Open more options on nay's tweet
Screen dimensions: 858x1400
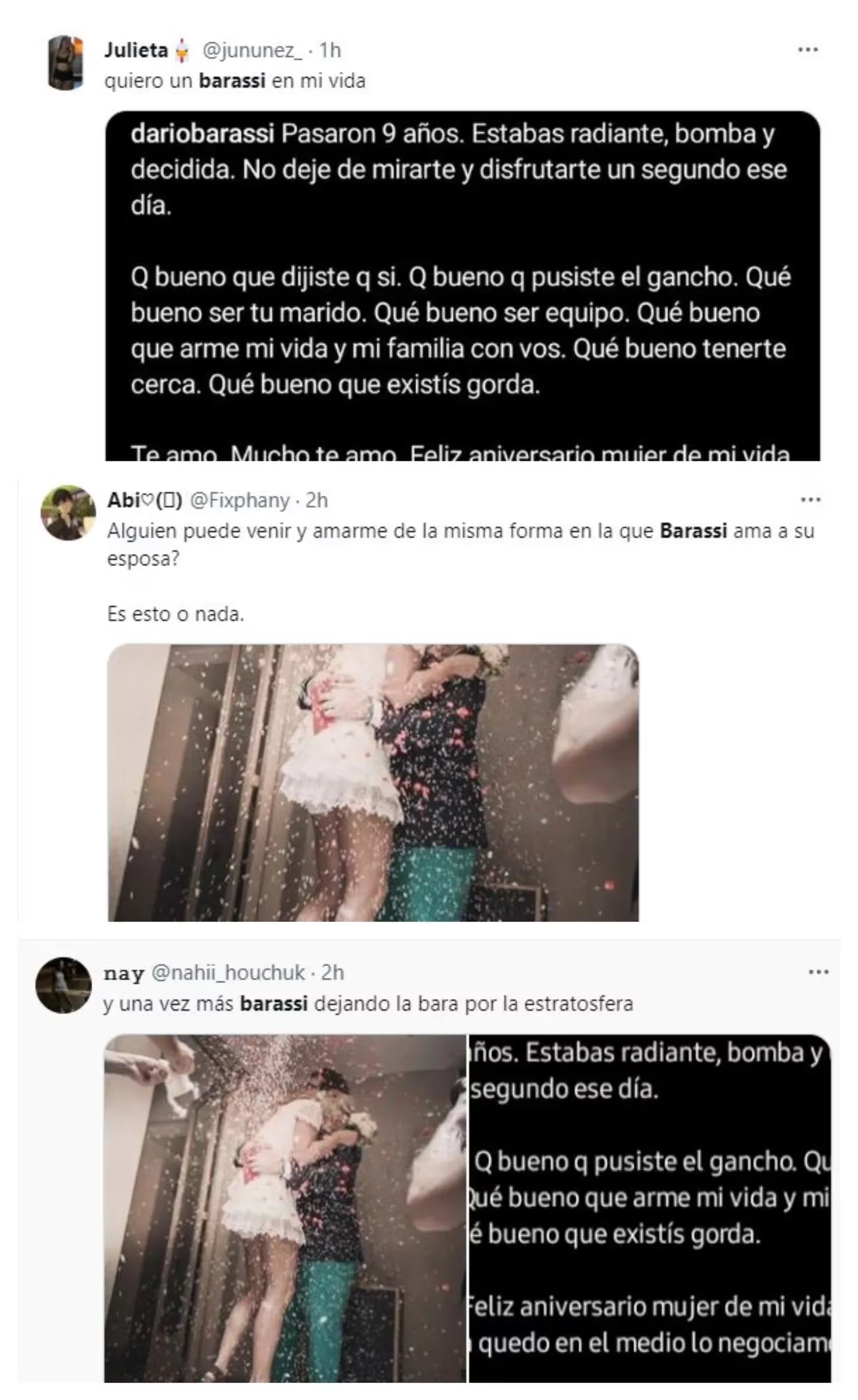click(x=818, y=972)
